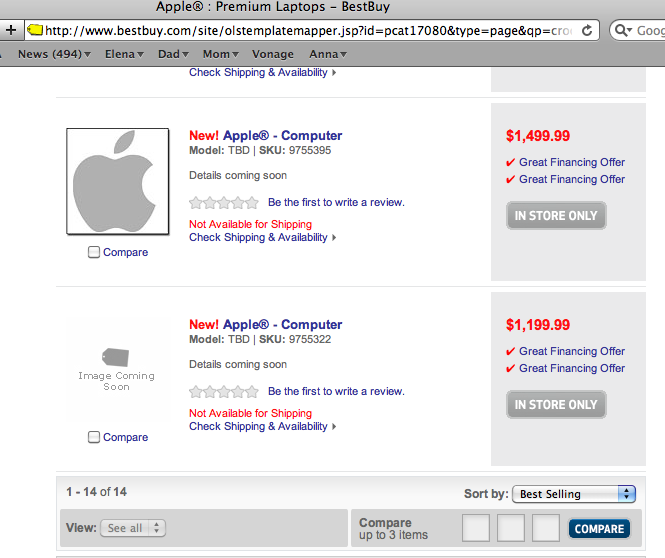This screenshot has height=558, width=665.
Task: Open New! Apple Computer link for SKU 9755322
Action: [265, 324]
